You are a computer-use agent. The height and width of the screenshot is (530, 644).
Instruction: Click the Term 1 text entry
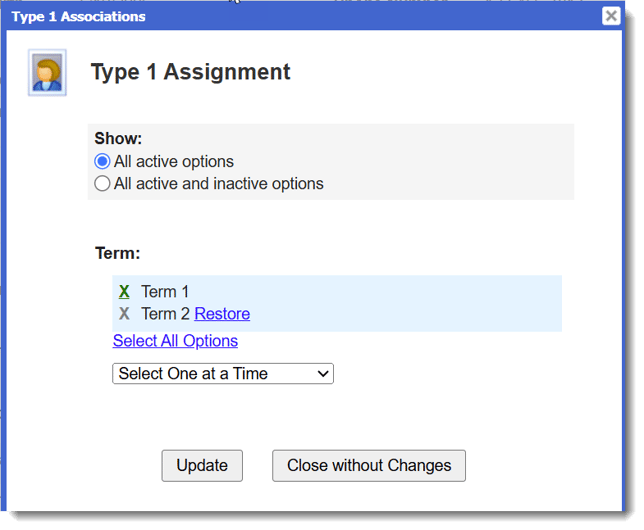pos(165,292)
